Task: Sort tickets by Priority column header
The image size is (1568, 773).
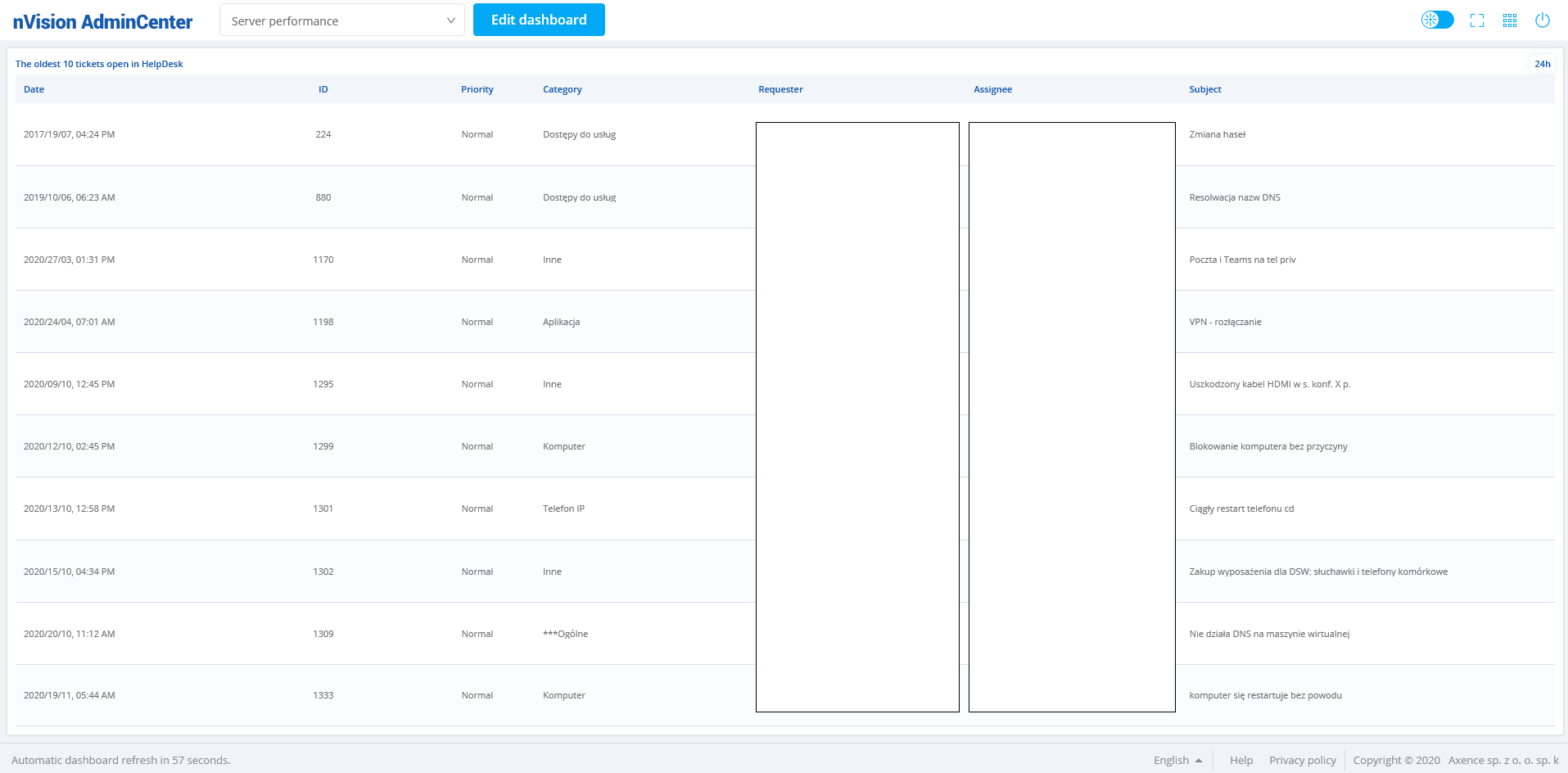Action: click(477, 89)
